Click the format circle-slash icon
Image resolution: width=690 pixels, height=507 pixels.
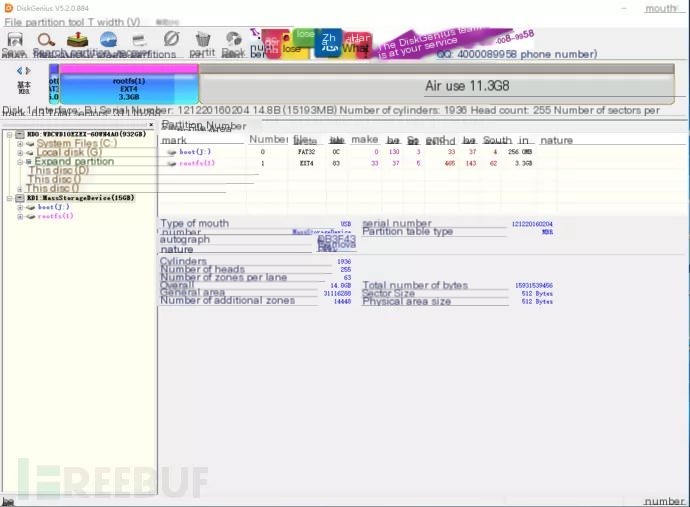[x=171, y=39]
